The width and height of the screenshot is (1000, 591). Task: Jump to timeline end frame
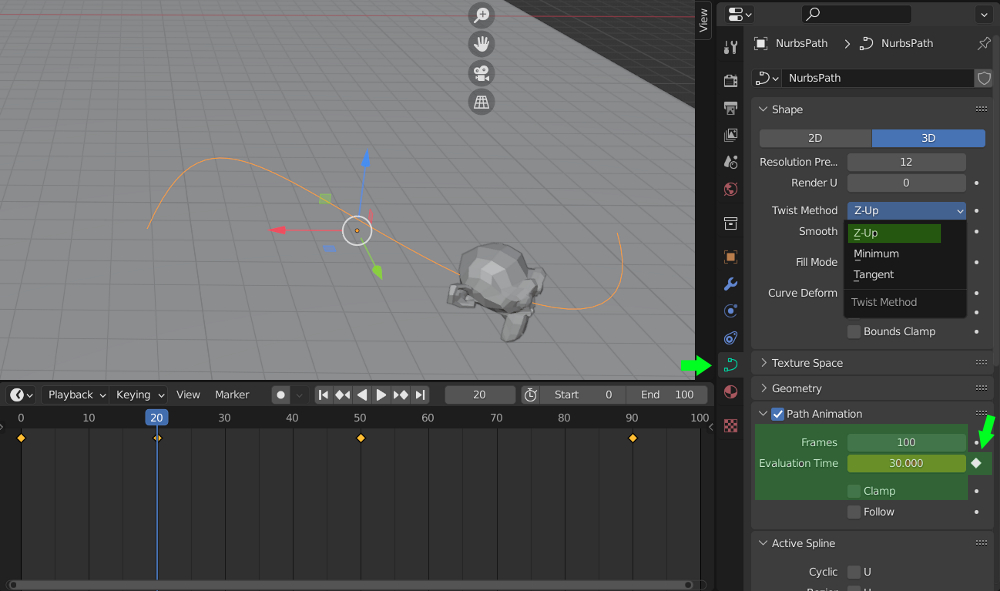[x=420, y=395]
